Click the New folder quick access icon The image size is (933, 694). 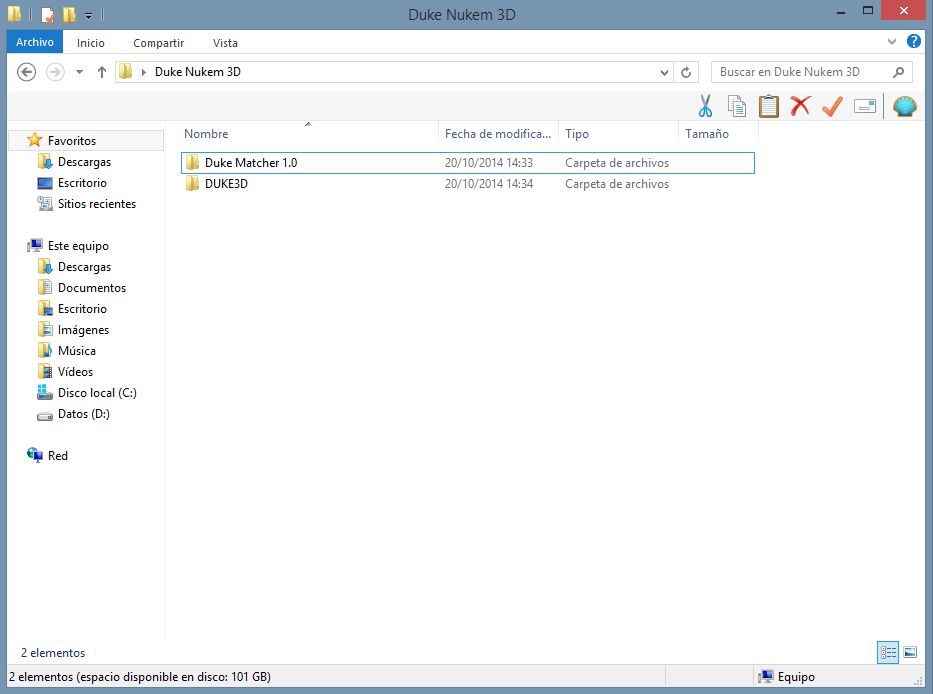pyautogui.click(x=69, y=14)
